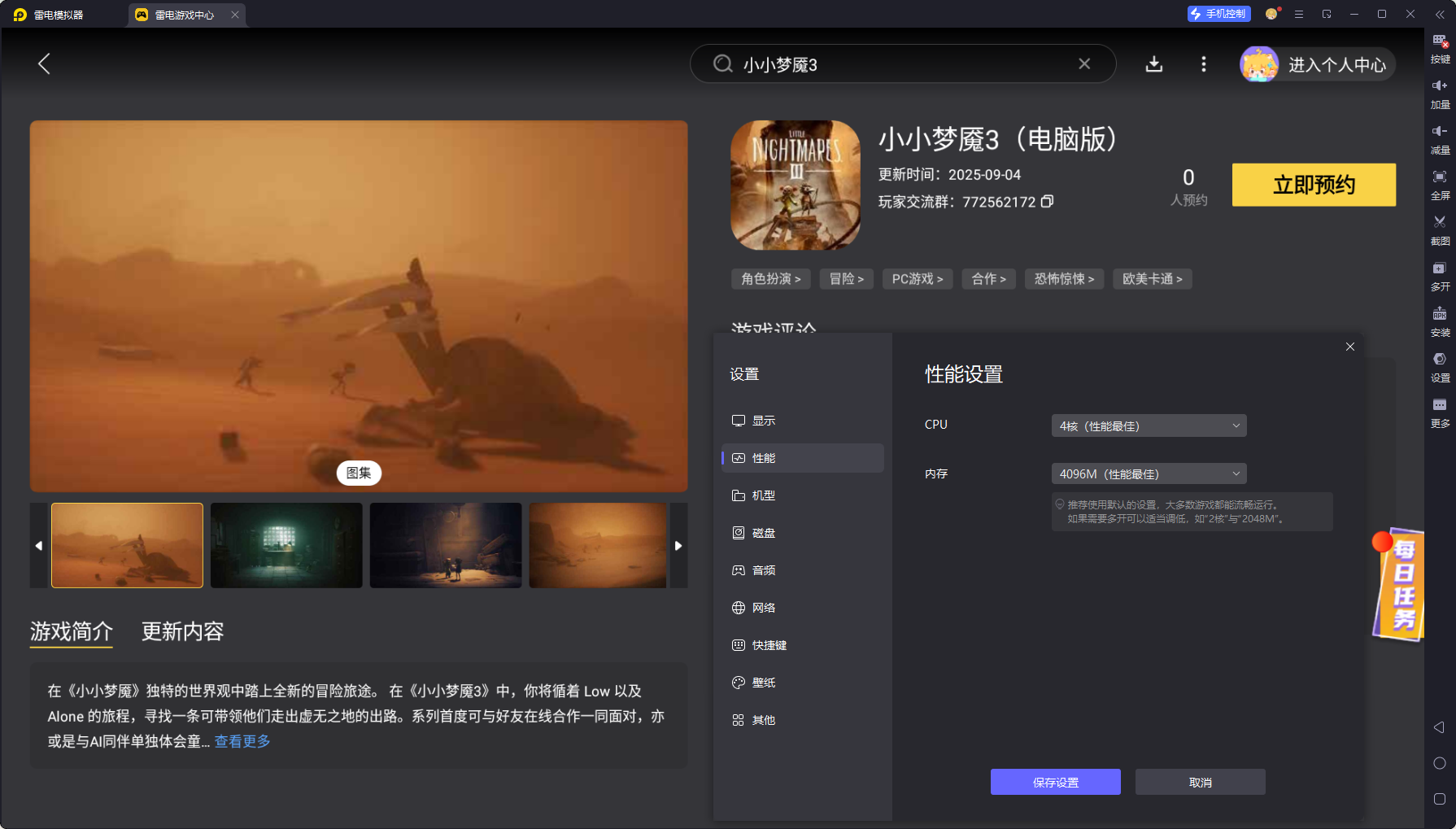Select the fourth sandy dune thumbnail

coord(598,545)
